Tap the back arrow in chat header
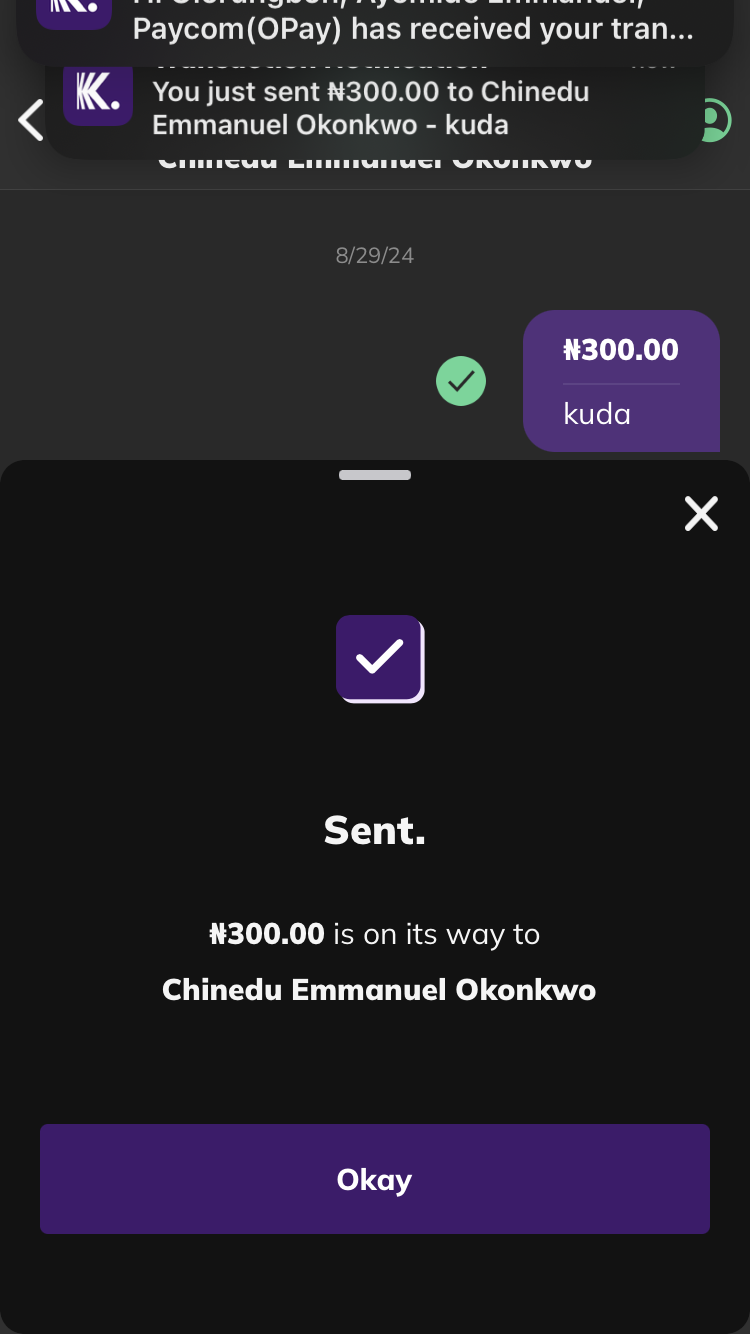750x1334 pixels. point(30,120)
